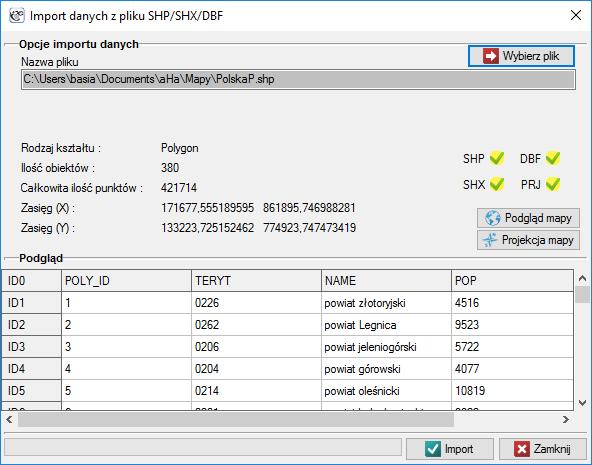Select row header ID3
Viewport: 592px width, 465px height.
pyautogui.click(x=32, y=346)
